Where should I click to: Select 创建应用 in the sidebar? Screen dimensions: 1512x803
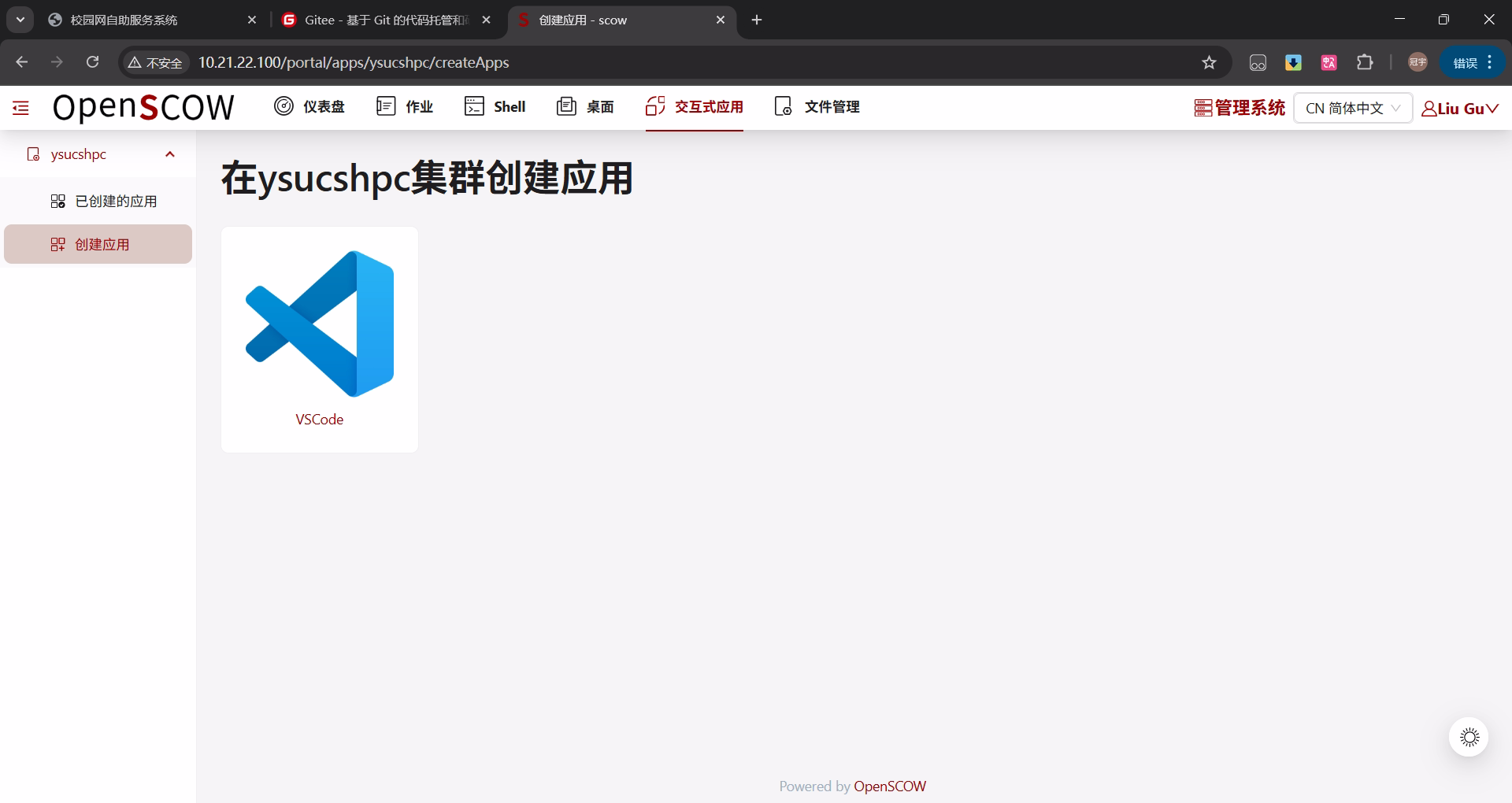coord(102,245)
